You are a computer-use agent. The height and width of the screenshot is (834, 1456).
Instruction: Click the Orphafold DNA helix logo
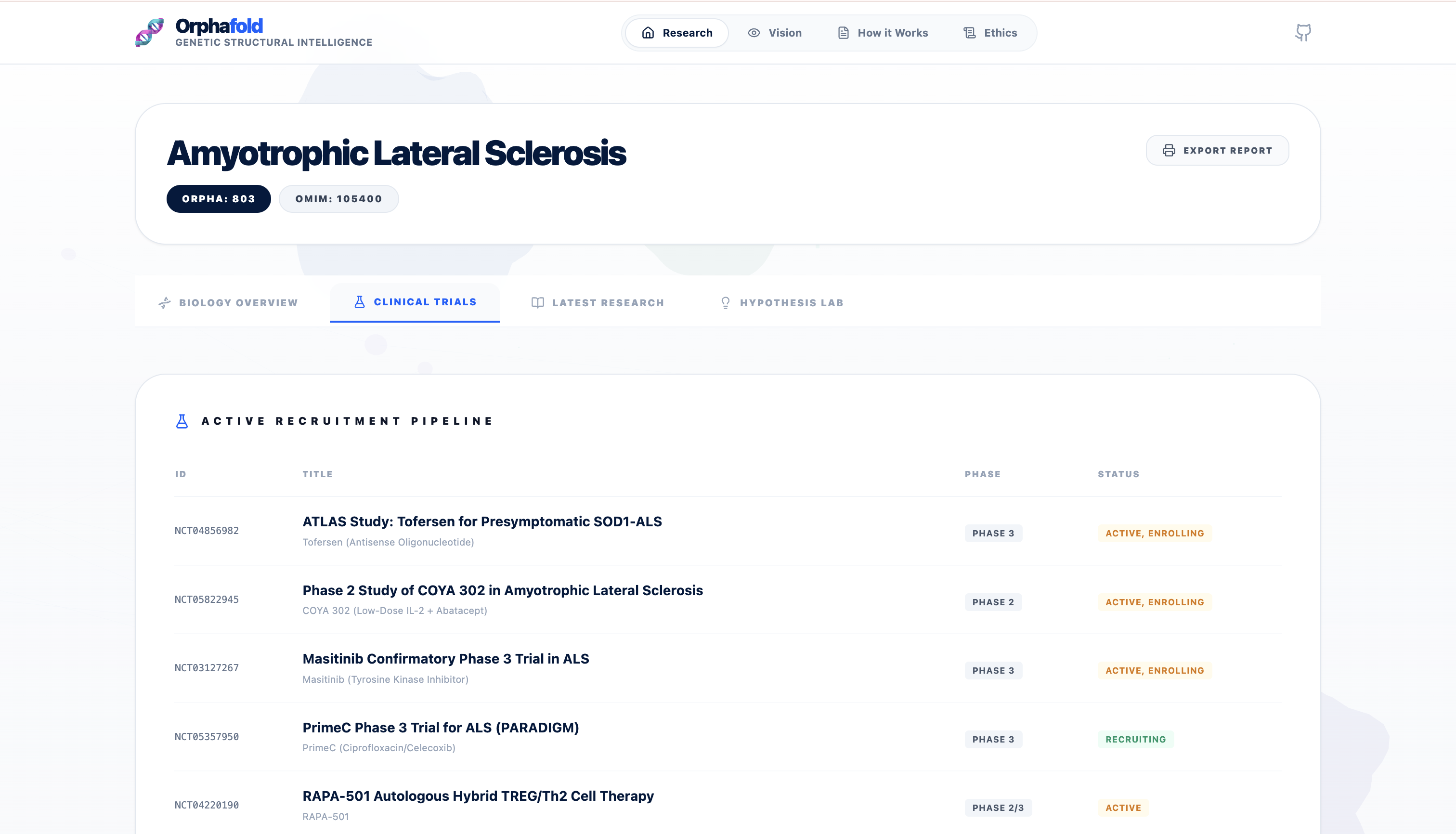(149, 32)
